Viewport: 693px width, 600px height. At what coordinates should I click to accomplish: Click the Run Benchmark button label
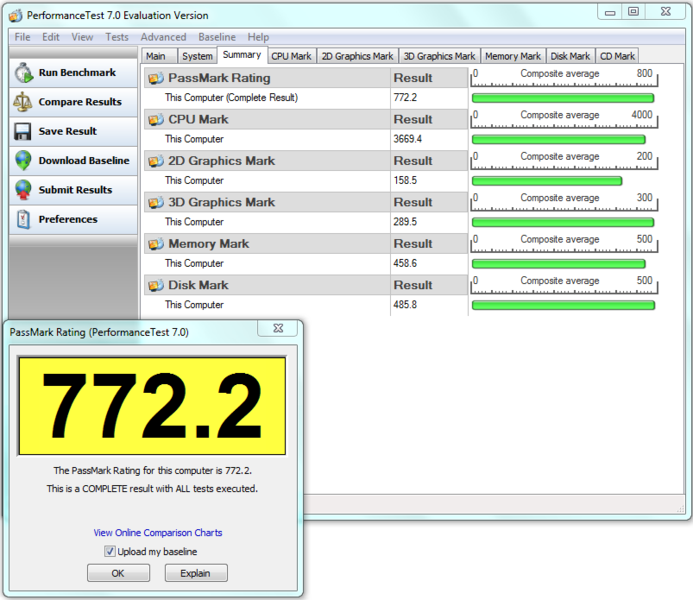pos(77,72)
